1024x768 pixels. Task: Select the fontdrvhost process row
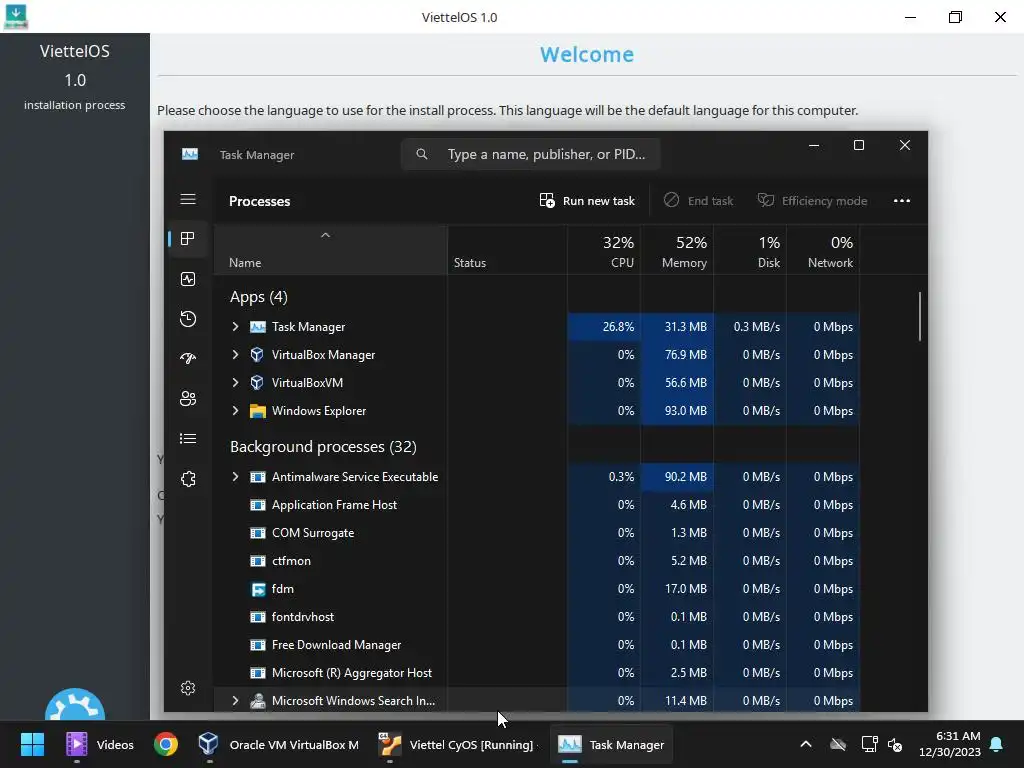[537, 616]
